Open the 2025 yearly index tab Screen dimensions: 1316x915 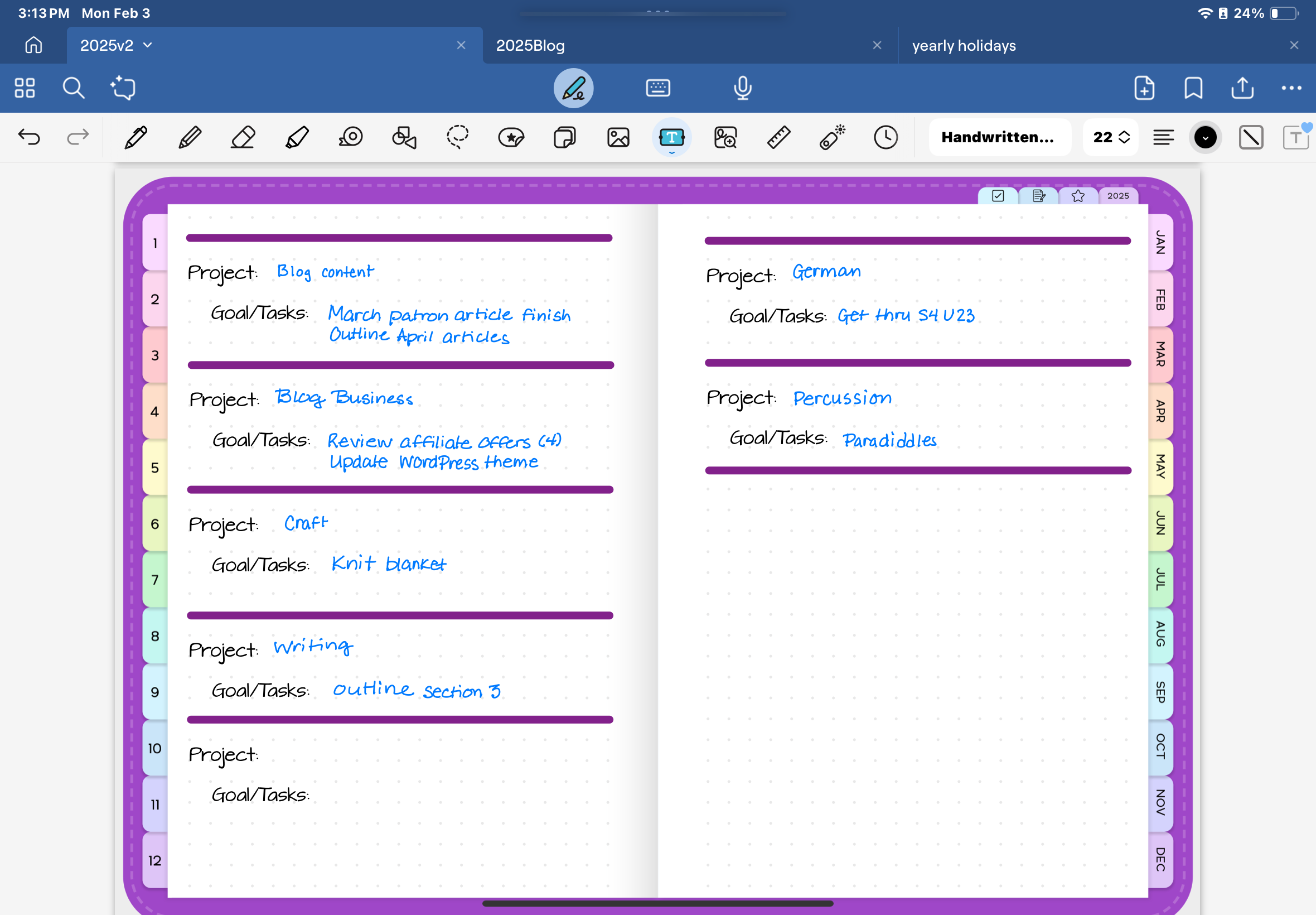tap(1118, 196)
